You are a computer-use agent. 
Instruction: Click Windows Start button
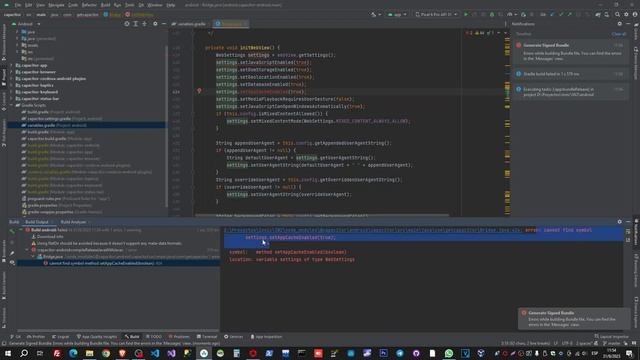pyautogui.click(x=8, y=353)
